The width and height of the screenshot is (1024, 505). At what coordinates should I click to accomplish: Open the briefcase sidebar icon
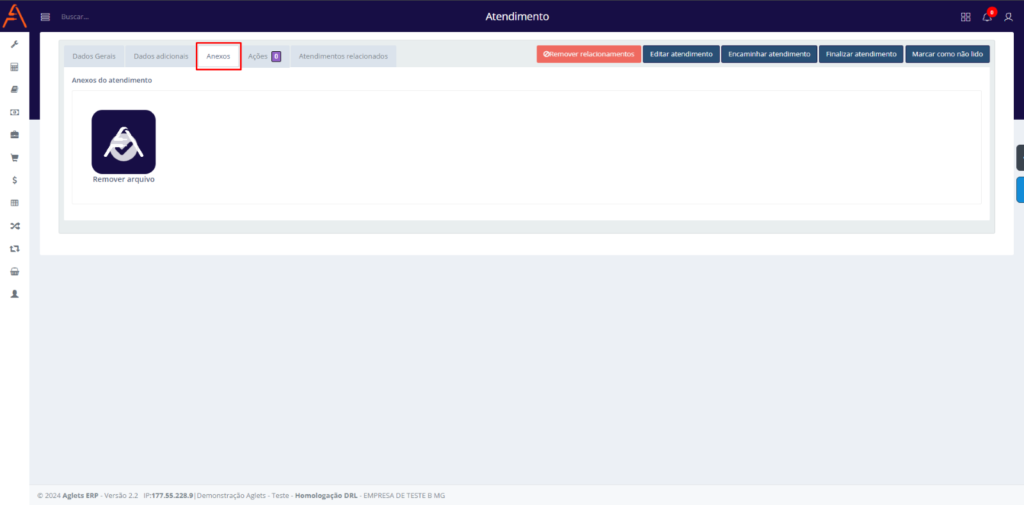(14, 135)
